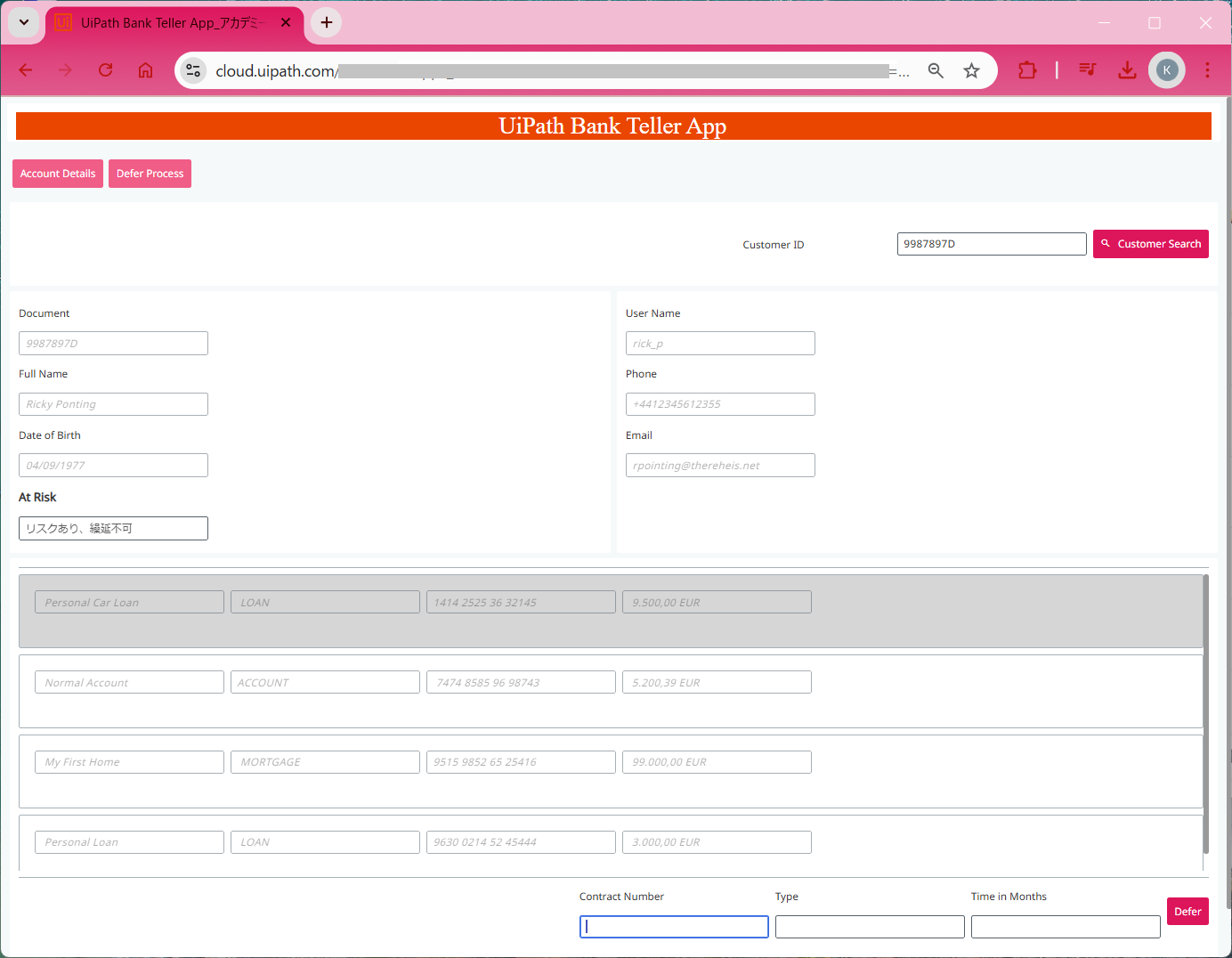Click the Customer ID input field
The image size is (1232, 958).
point(992,244)
